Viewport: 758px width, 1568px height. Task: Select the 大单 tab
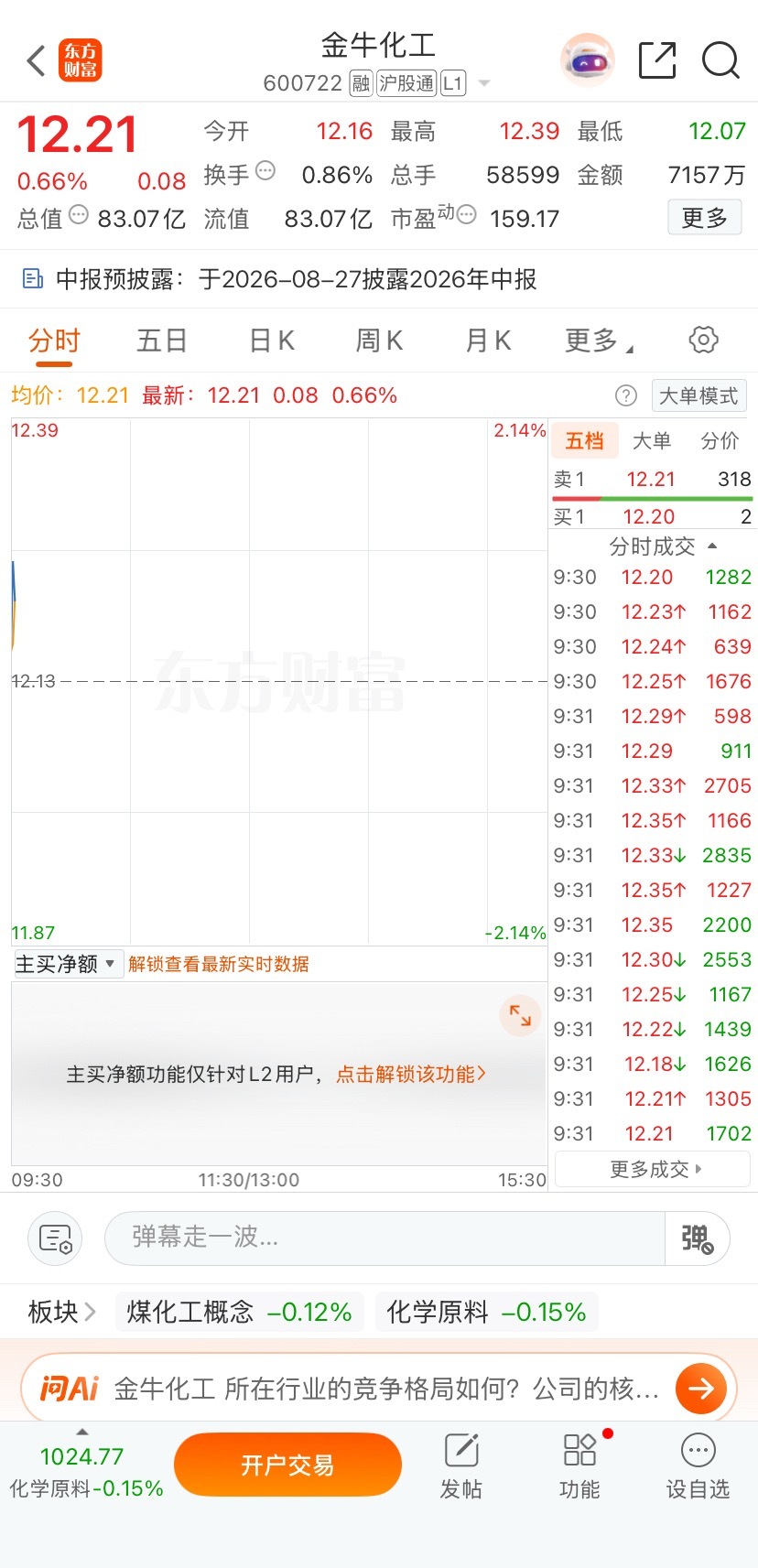click(652, 441)
